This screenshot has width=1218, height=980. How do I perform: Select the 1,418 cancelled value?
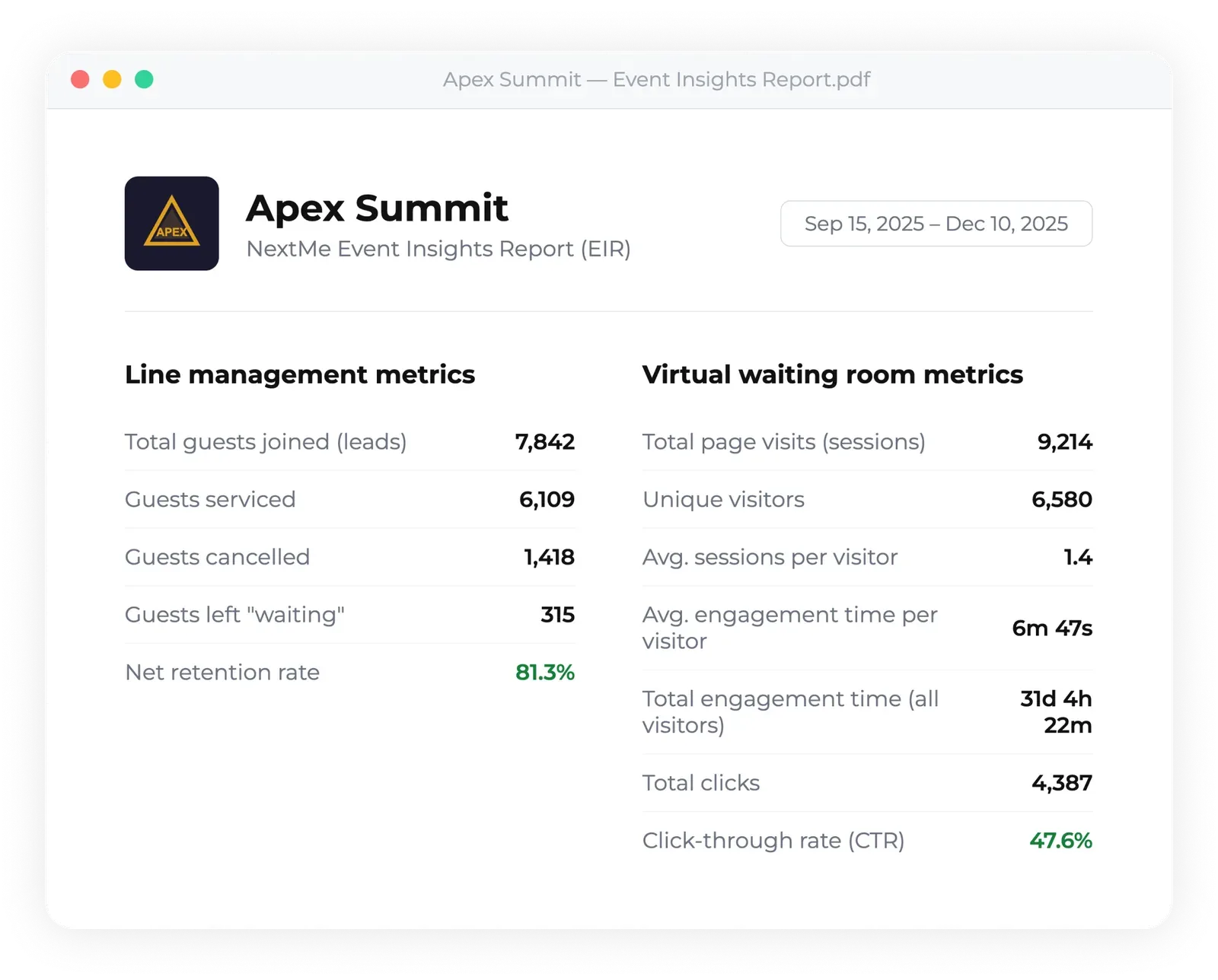click(x=549, y=557)
